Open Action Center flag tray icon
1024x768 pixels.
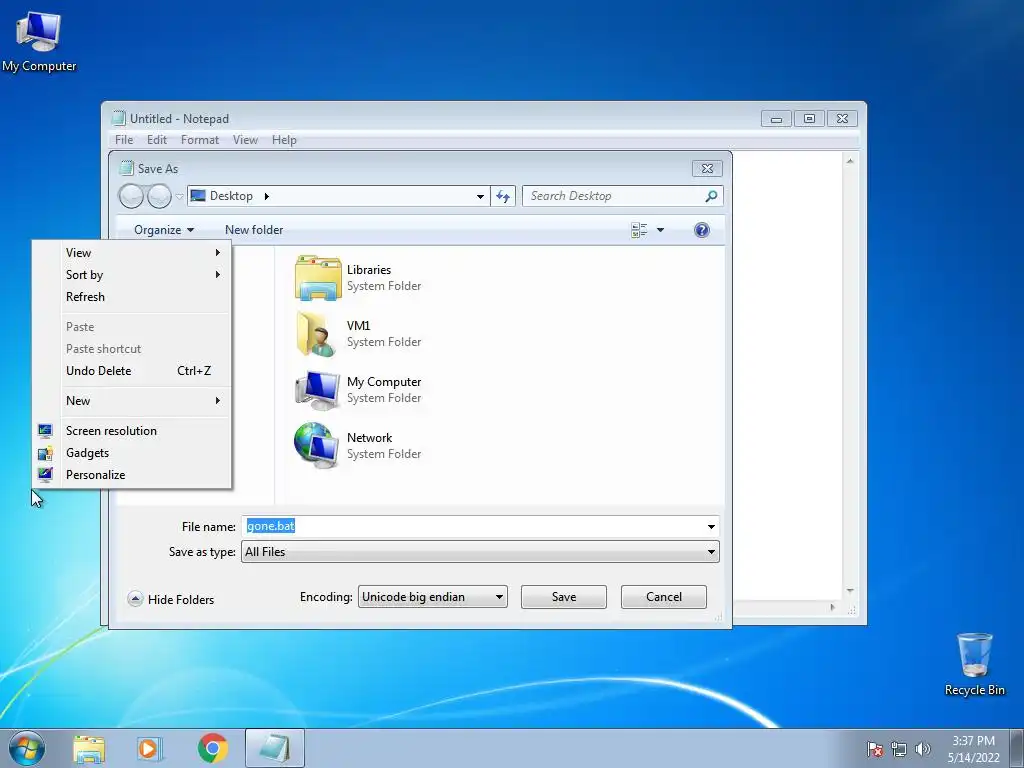(874, 749)
